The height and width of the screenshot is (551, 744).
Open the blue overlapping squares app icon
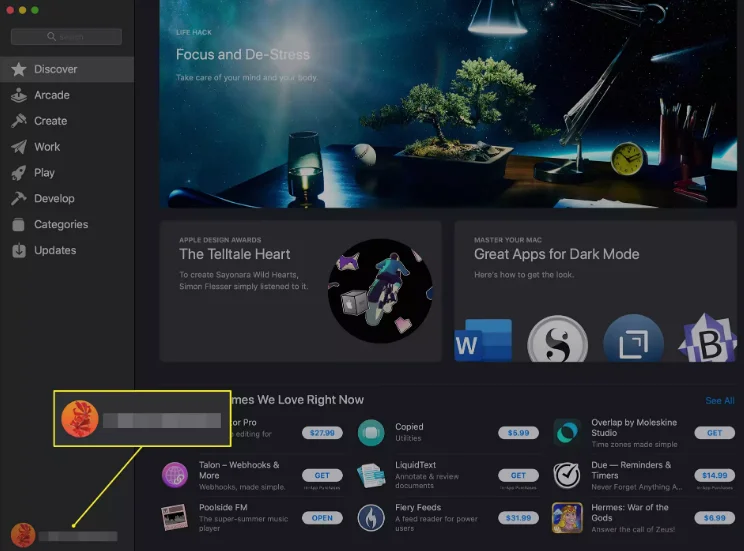click(633, 338)
